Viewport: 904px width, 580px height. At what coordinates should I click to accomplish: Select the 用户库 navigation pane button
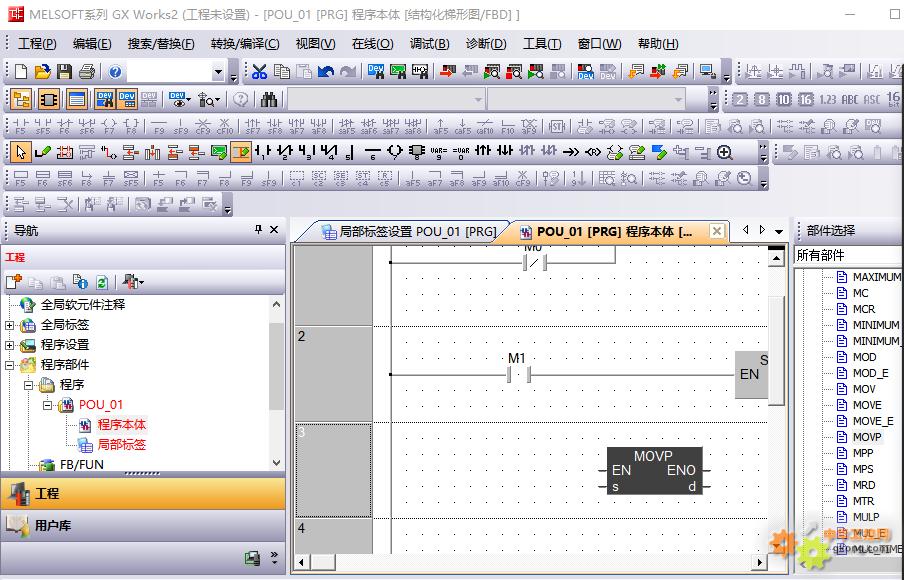[143, 525]
